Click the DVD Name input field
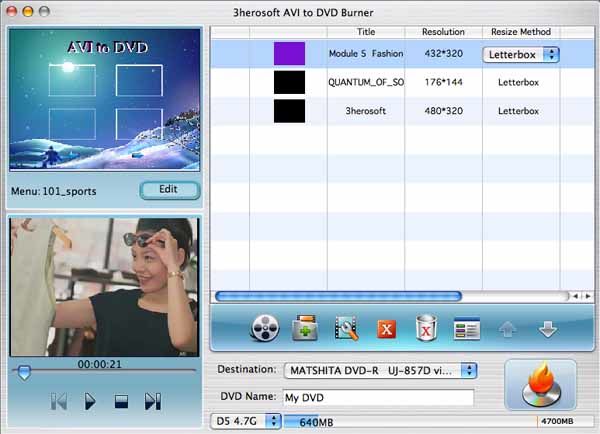 pos(378,398)
